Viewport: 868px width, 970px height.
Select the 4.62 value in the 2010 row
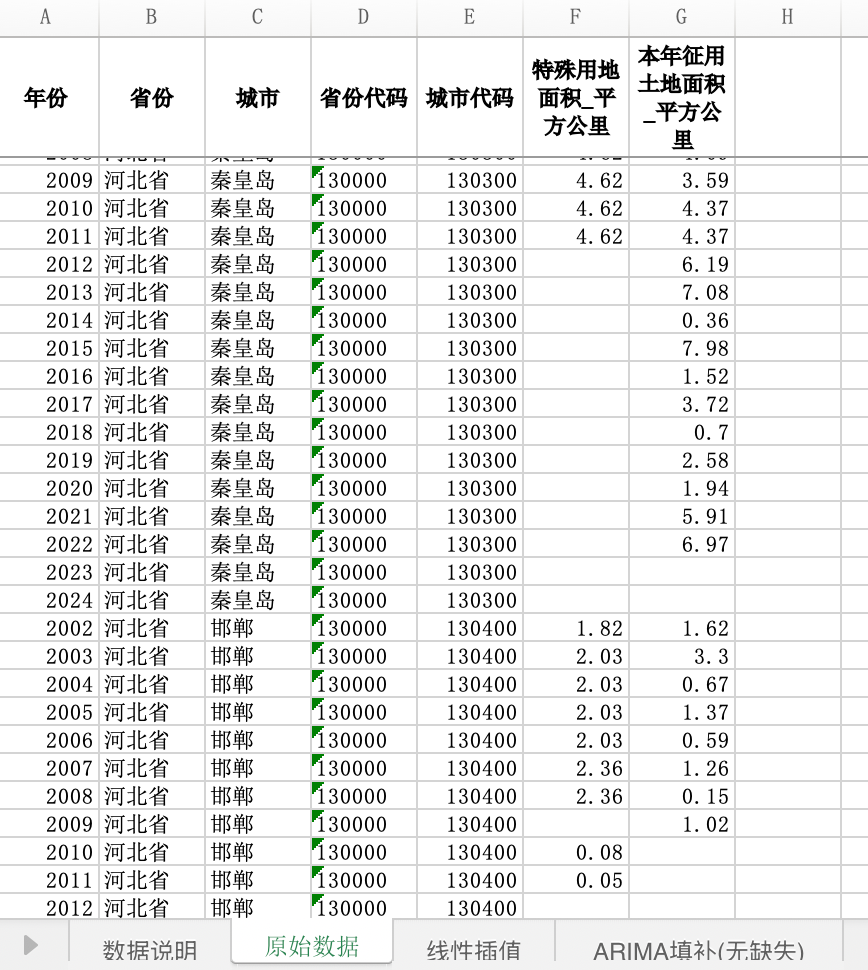coord(575,208)
